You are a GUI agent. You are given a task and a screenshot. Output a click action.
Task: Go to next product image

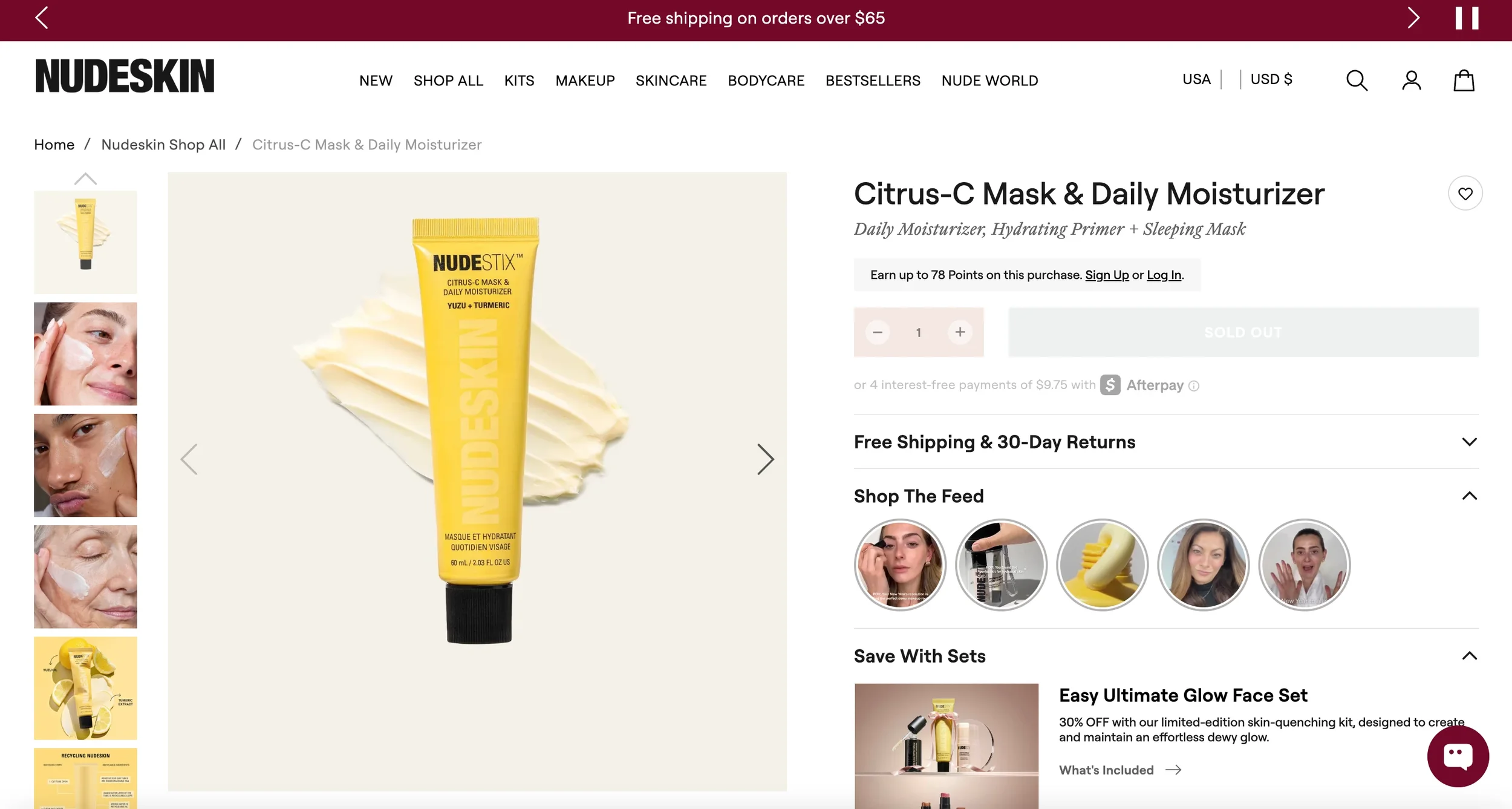[765, 459]
